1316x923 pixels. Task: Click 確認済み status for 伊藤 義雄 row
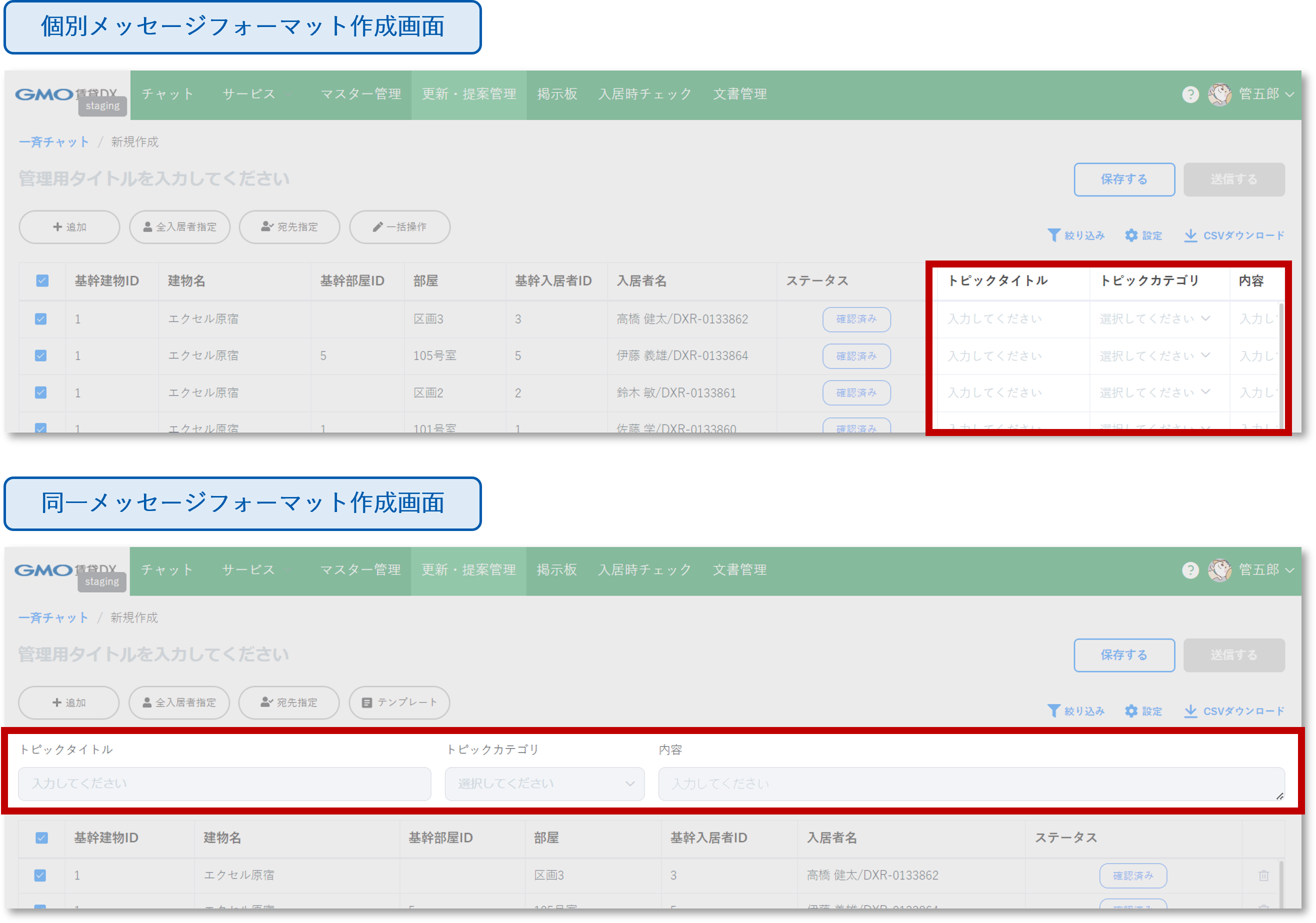[856, 356]
